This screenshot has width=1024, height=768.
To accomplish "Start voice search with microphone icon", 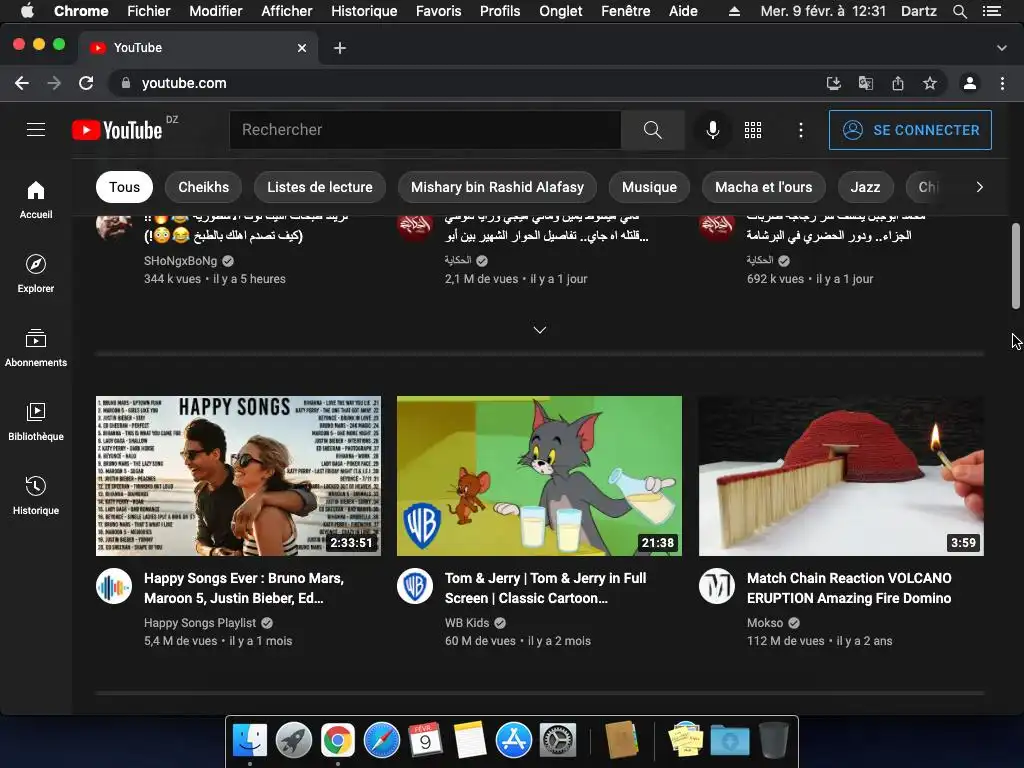I will (712, 130).
